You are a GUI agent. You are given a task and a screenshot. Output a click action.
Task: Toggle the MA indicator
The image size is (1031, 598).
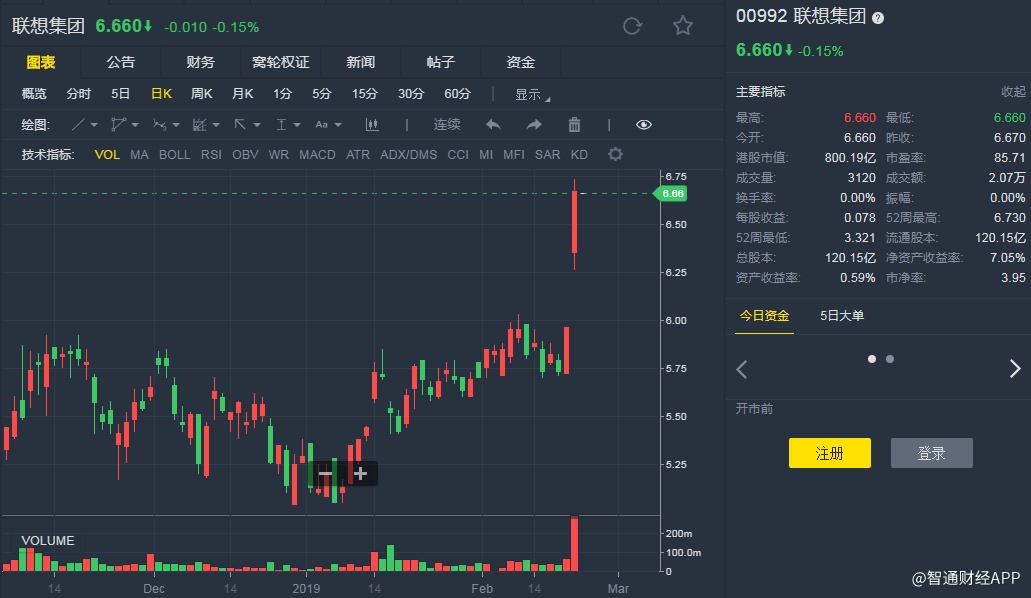pos(139,155)
